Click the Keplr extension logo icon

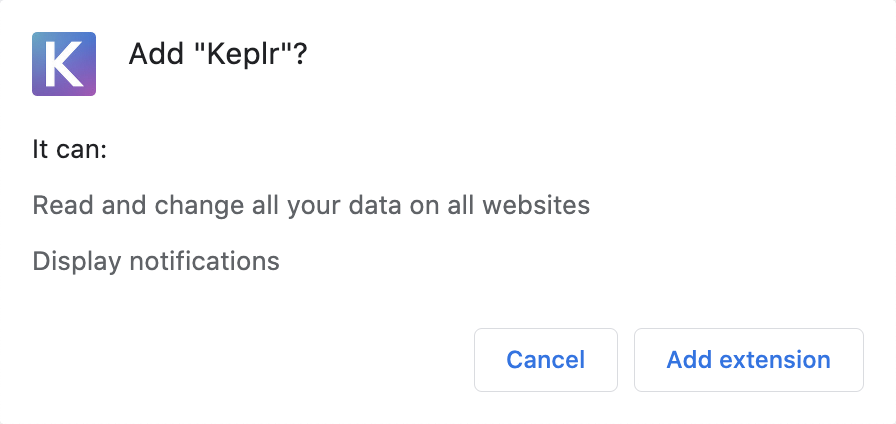(x=64, y=64)
